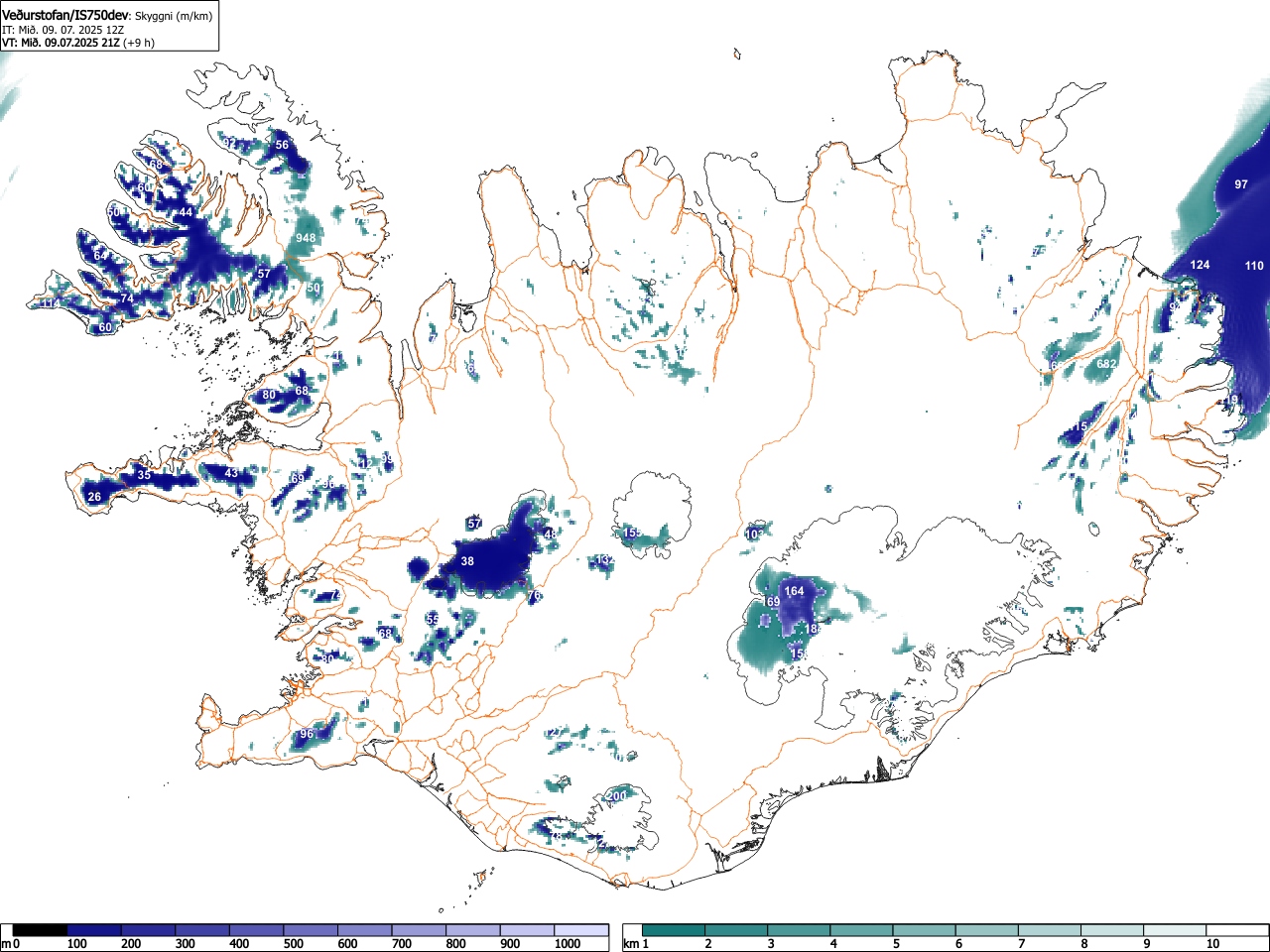The width and height of the screenshot is (1270, 952).
Task: Click the '96' value on Reykjanes peninsula
Action: (x=307, y=734)
